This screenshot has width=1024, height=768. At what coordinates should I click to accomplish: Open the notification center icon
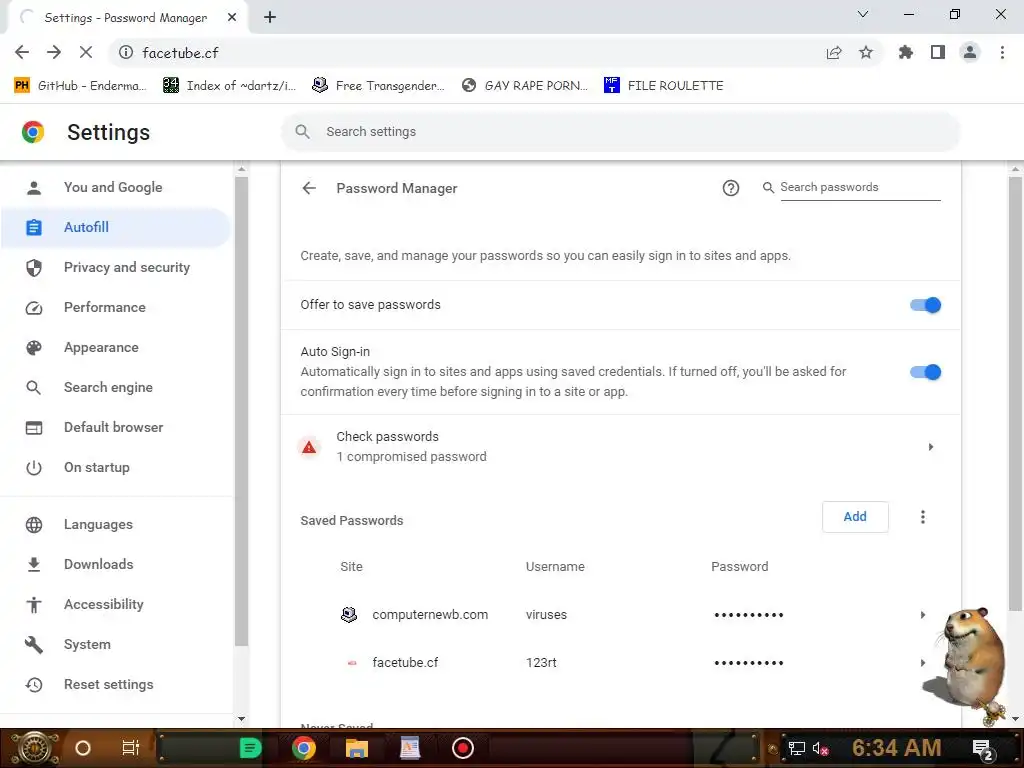pyautogui.click(x=983, y=749)
